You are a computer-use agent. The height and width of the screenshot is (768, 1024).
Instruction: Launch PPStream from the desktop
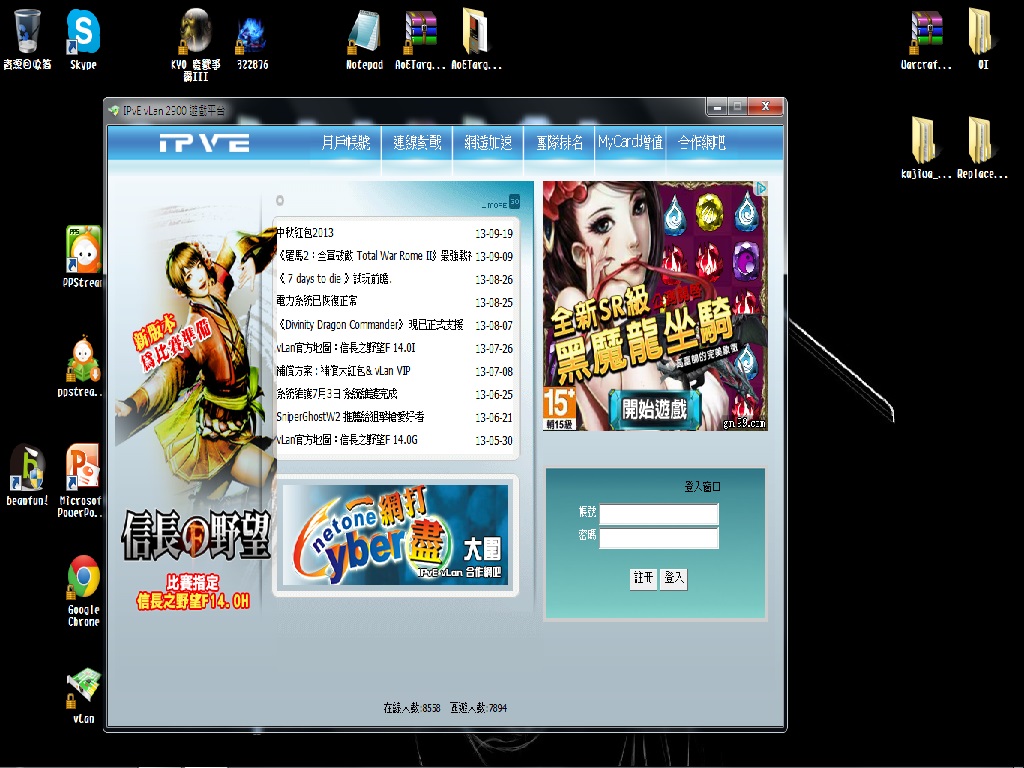(x=83, y=256)
